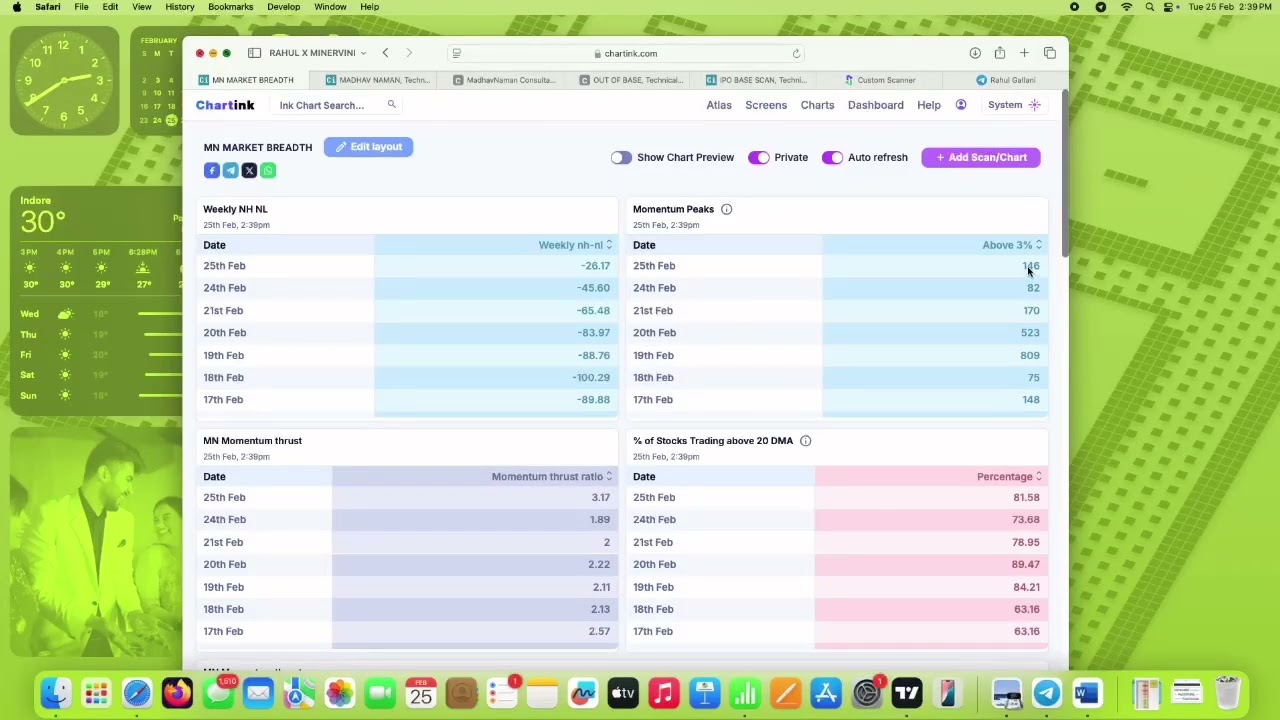Open Safari Bookmarks menu
This screenshot has width=1280, height=720.
[230, 7]
